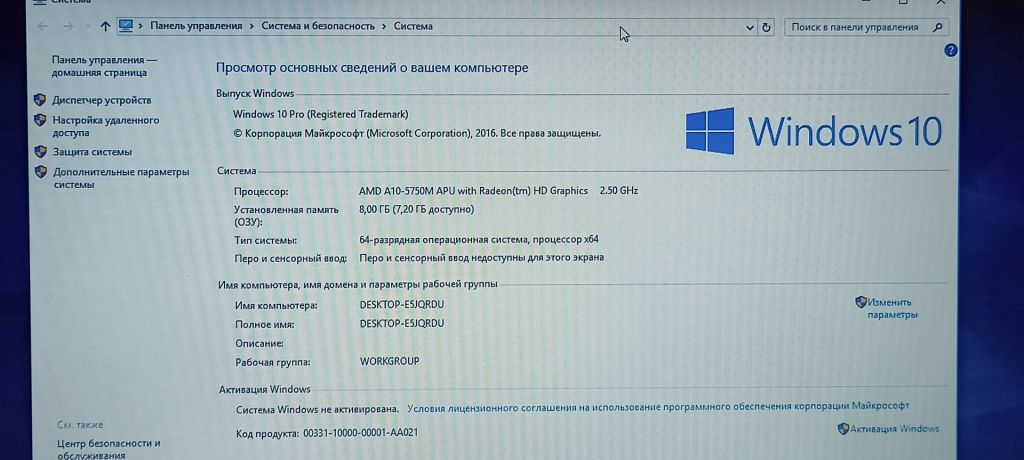Open 'Диспетчер устройств' link
Viewport: 1024px width, 460px height.
point(102,100)
